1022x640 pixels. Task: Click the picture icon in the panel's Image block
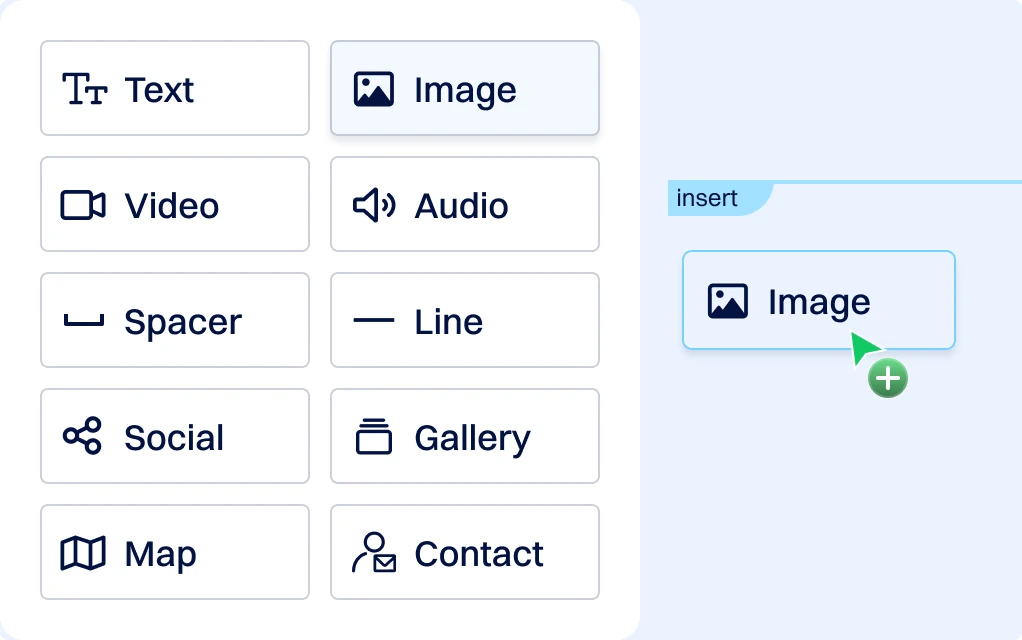tap(373, 89)
